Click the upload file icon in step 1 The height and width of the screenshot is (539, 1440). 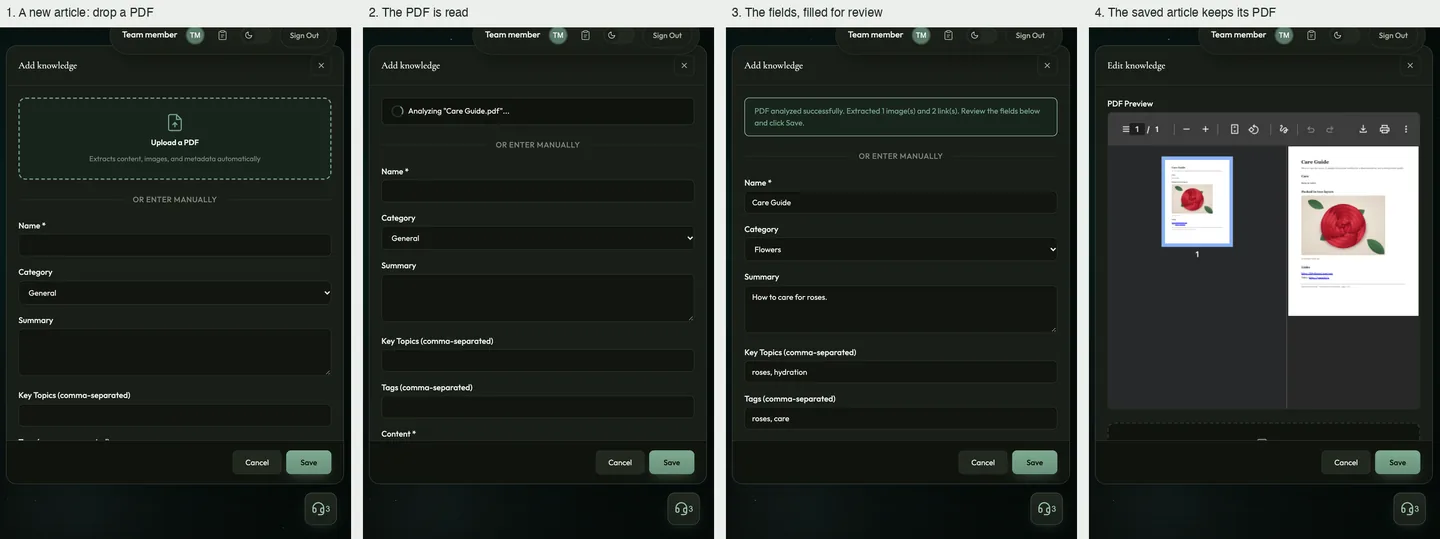pyautogui.click(x=174, y=122)
